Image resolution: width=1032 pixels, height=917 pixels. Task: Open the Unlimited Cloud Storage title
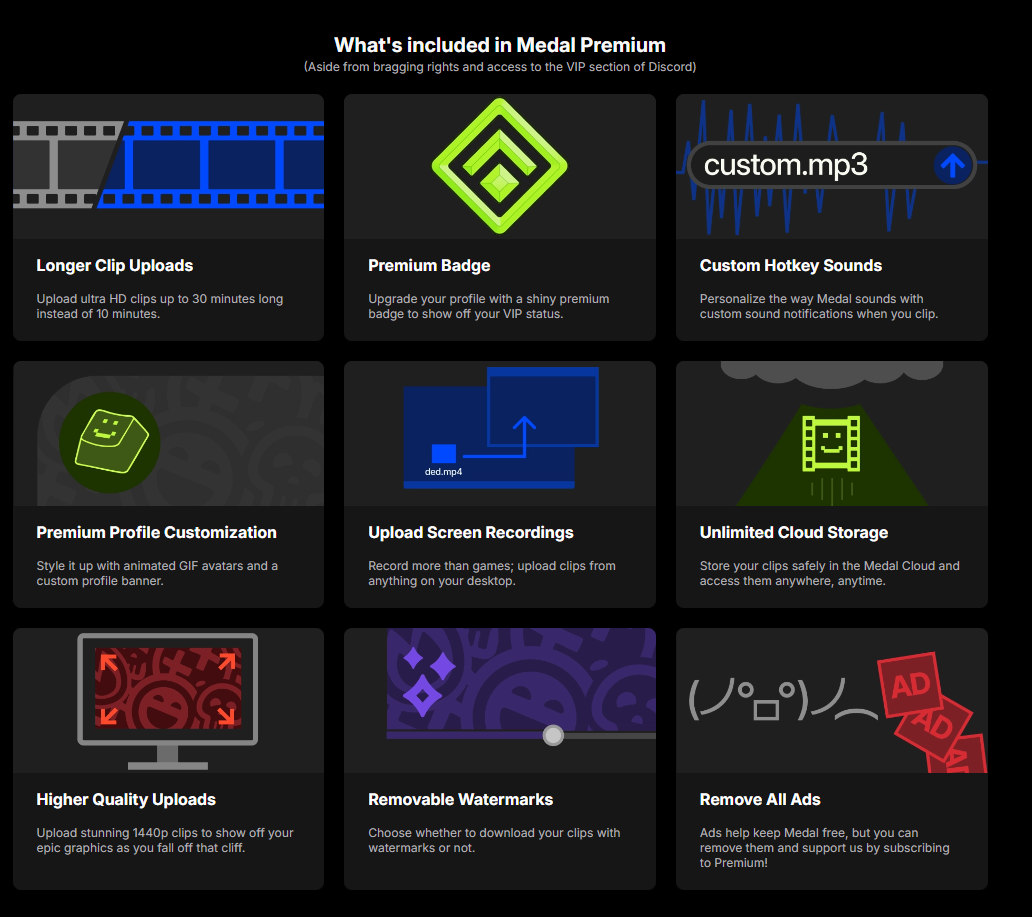[x=794, y=533]
